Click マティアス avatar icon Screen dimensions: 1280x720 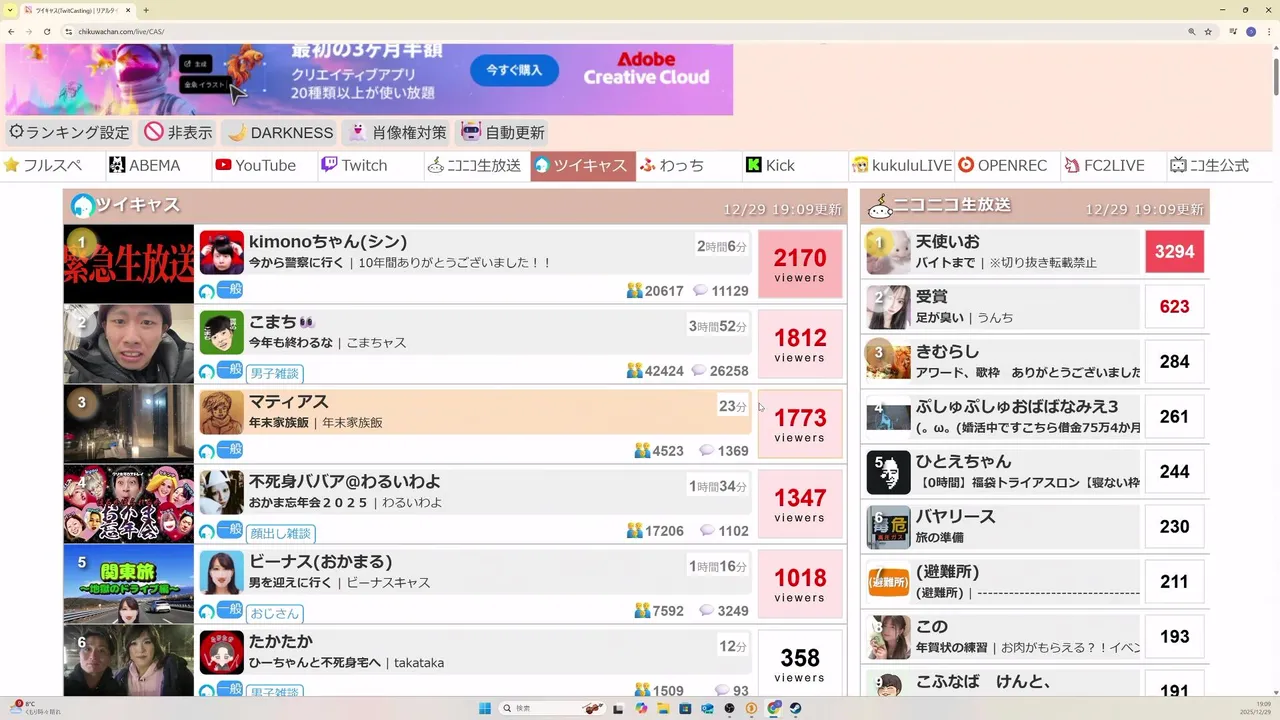coord(221,412)
